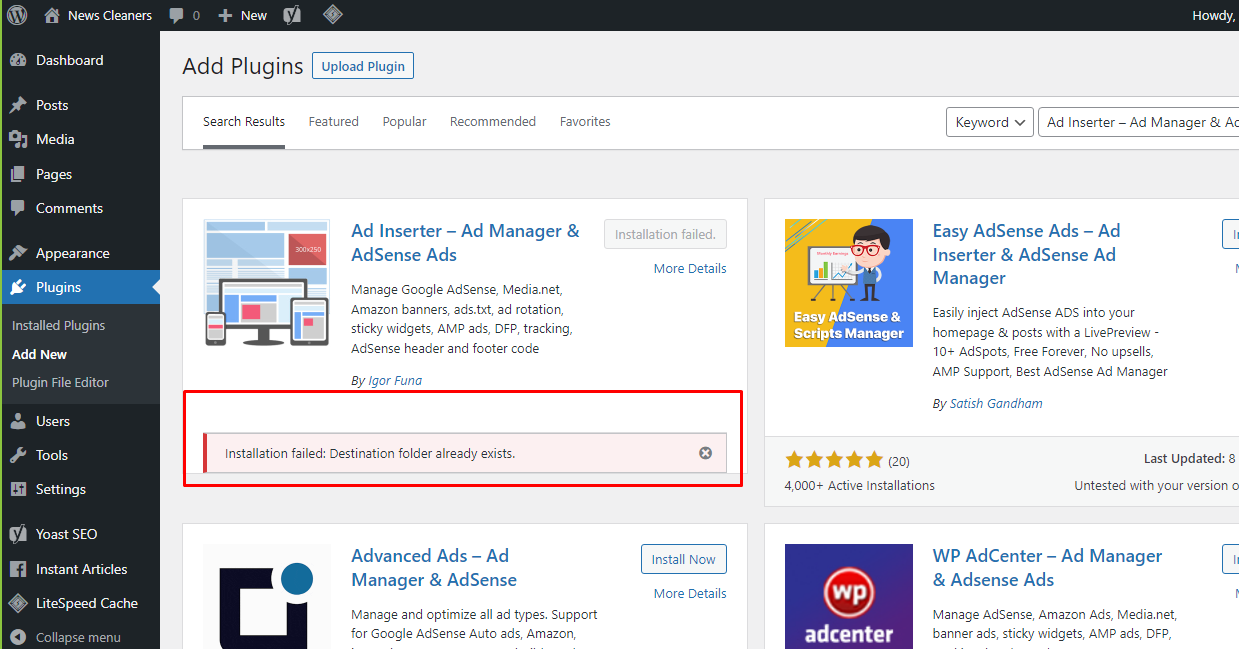This screenshot has height=649, width=1239.
Task: Open the Popular plugins tab
Action: tap(404, 121)
